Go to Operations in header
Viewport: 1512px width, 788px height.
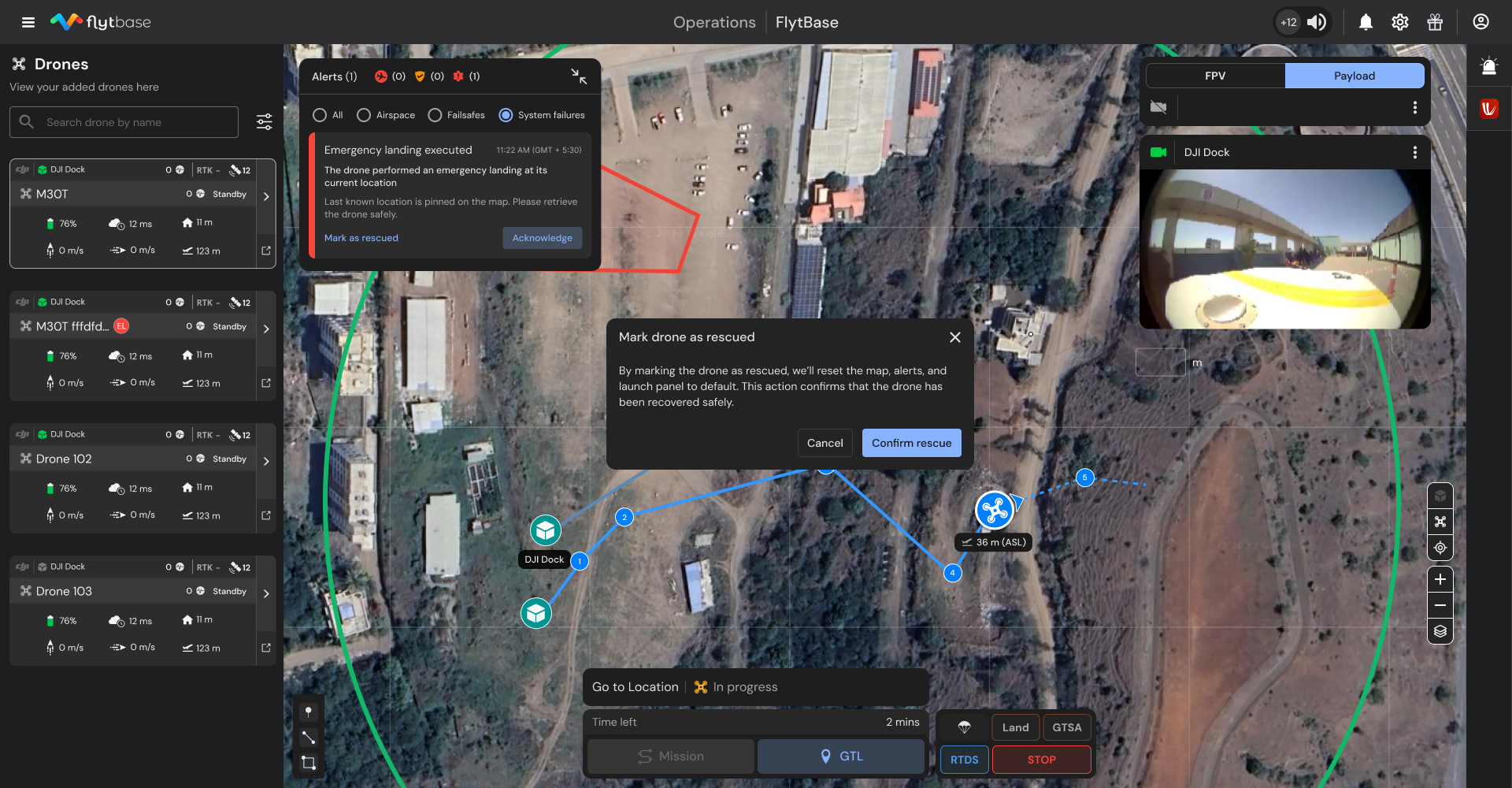point(714,22)
